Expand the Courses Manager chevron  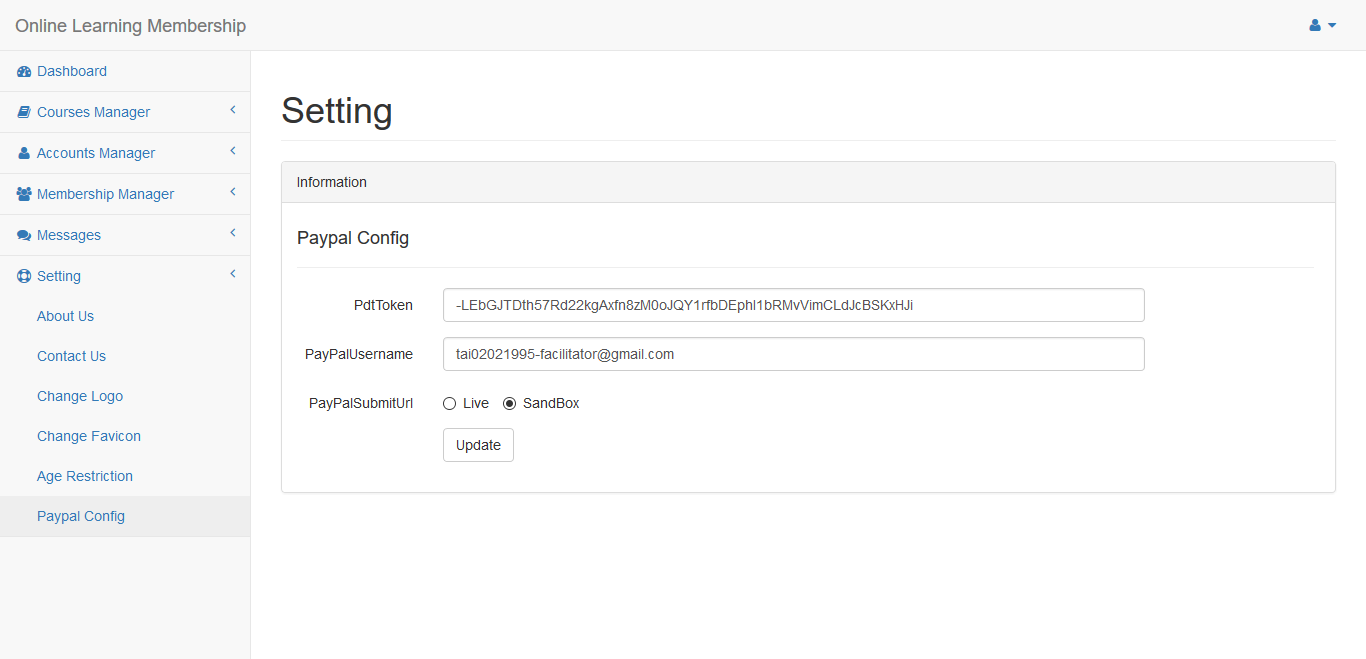click(x=233, y=110)
